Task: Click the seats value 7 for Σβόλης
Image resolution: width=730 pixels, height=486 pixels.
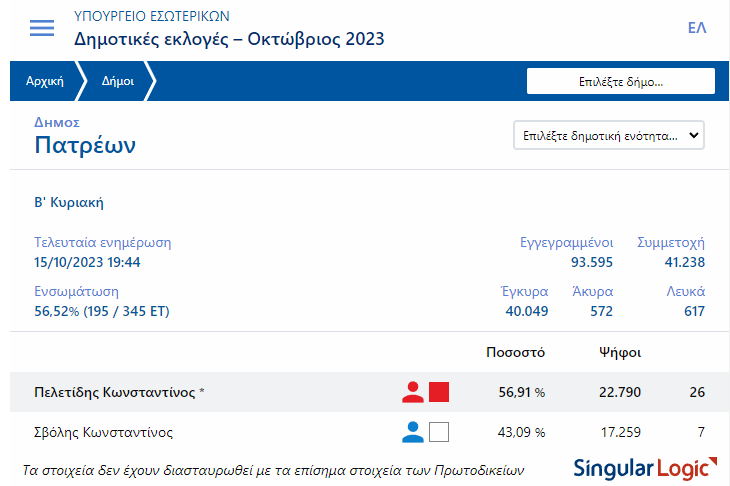Action: tap(701, 432)
